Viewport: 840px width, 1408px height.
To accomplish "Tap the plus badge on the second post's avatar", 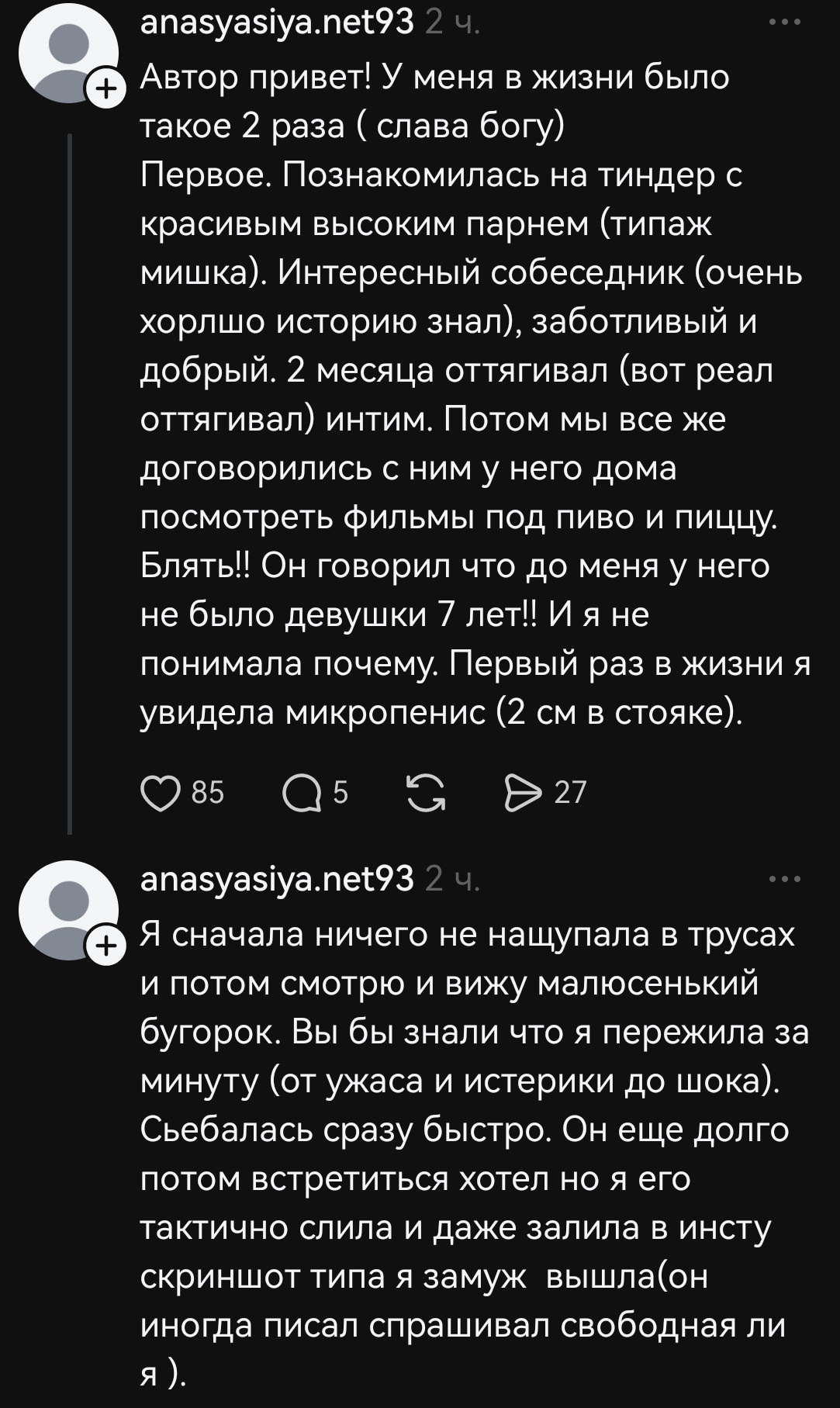I will tap(105, 946).
